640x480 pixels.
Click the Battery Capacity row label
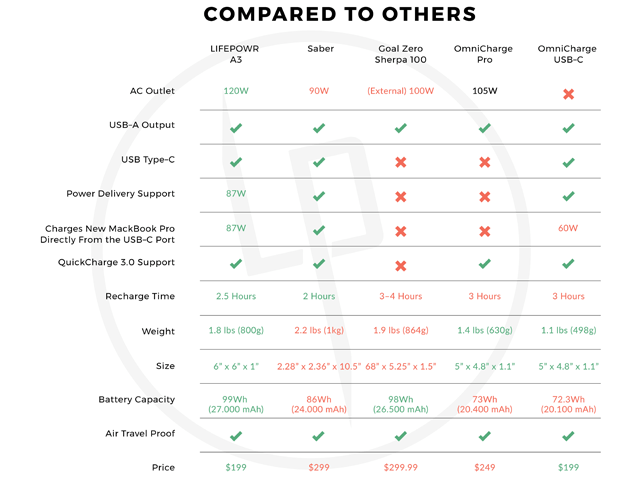click(x=136, y=400)
